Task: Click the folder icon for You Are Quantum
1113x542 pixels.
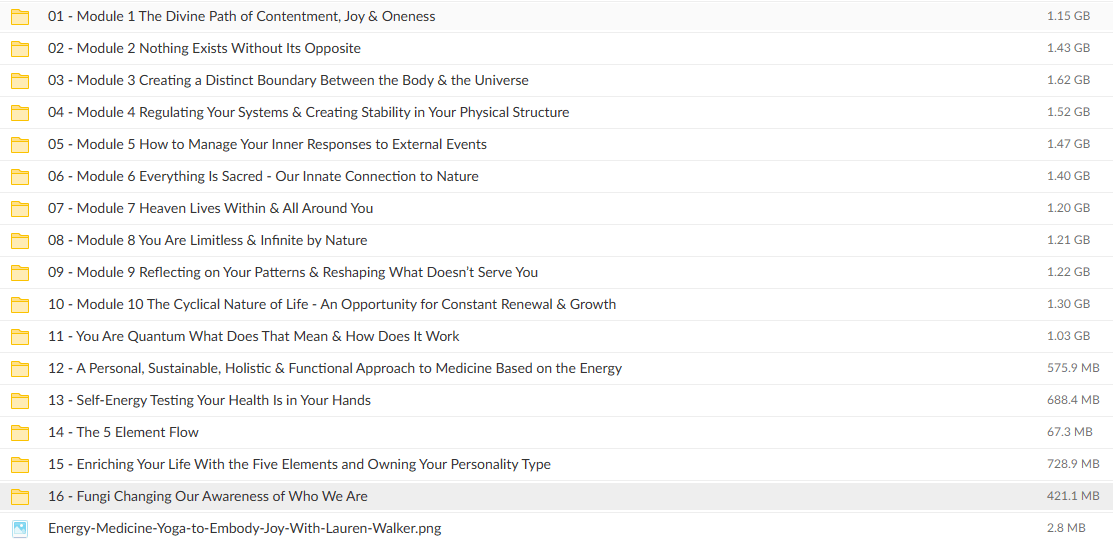Action: [20, 337]
